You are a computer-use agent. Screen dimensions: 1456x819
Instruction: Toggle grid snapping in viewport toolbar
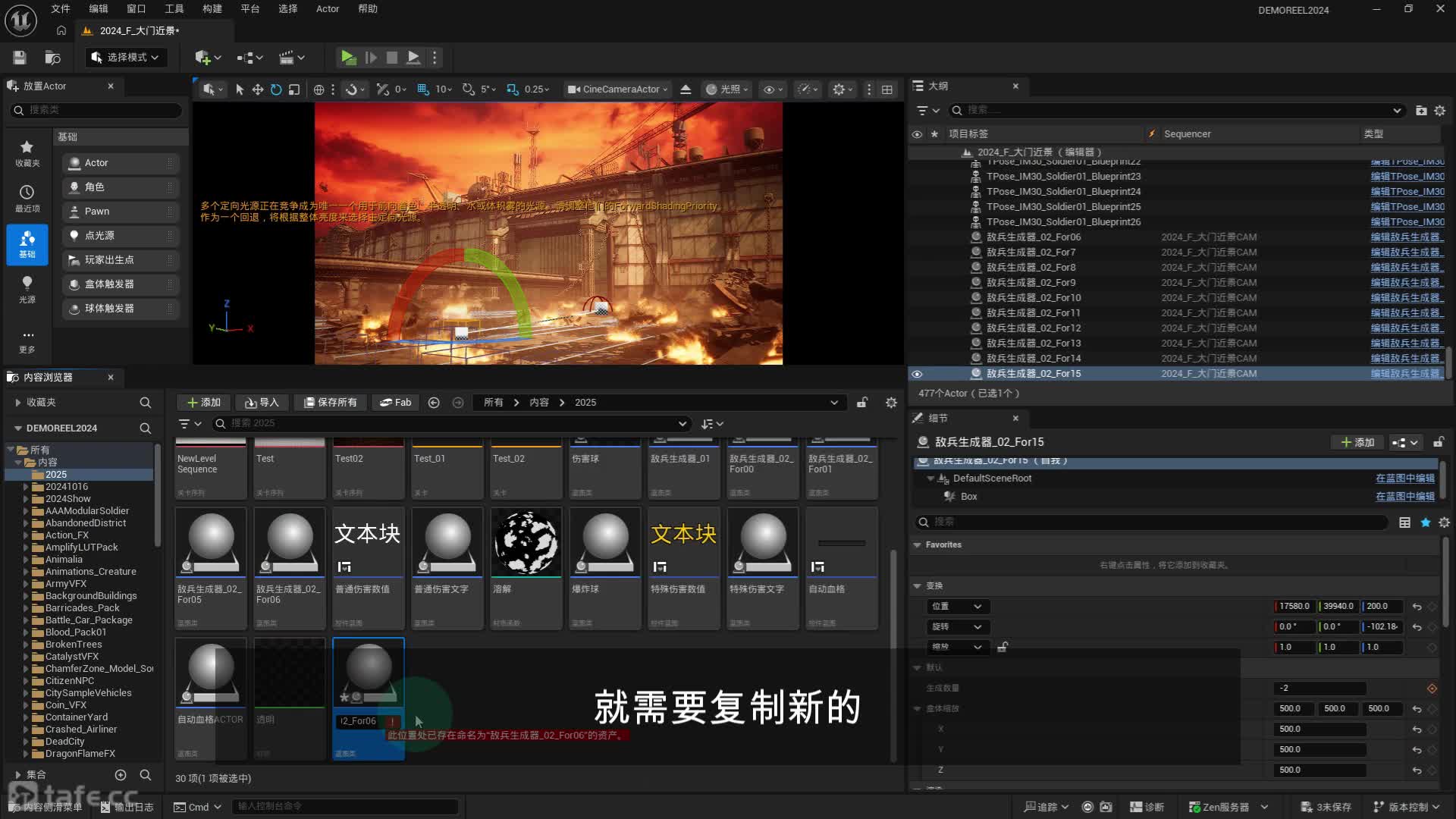(x=423, y=89)
